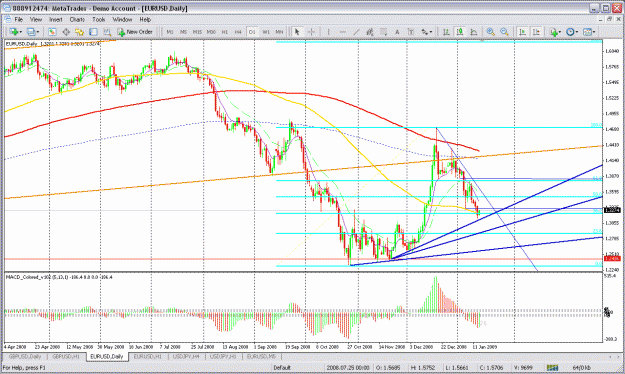Open the View menu
This screenshot has height=374, width=625.
[x=35, y=19]
